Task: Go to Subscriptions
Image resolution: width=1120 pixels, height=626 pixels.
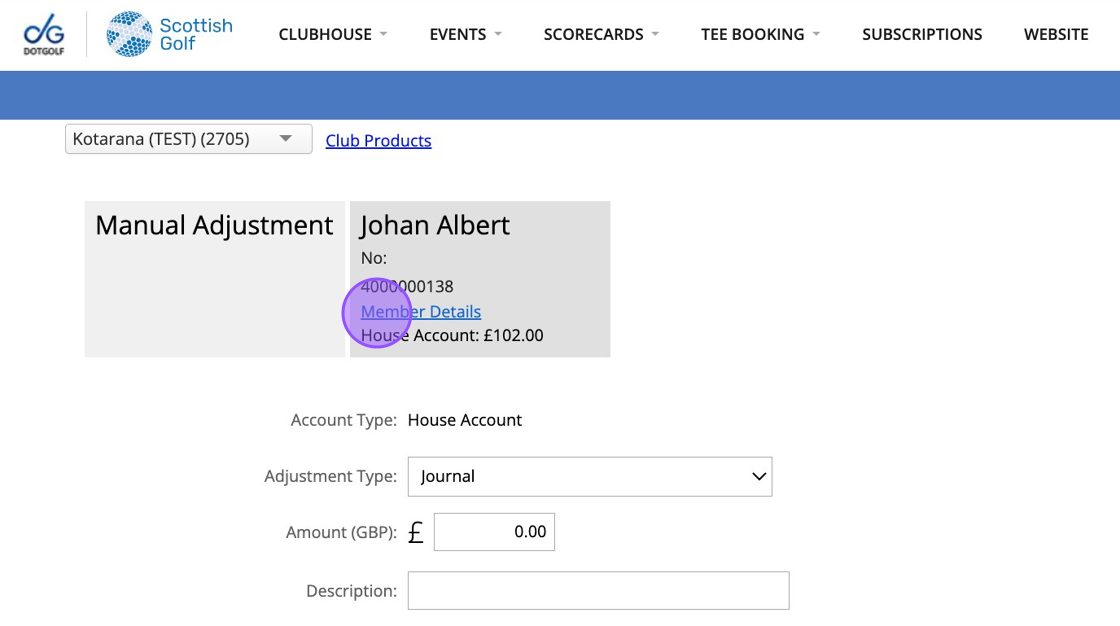Action: [922, 34]
